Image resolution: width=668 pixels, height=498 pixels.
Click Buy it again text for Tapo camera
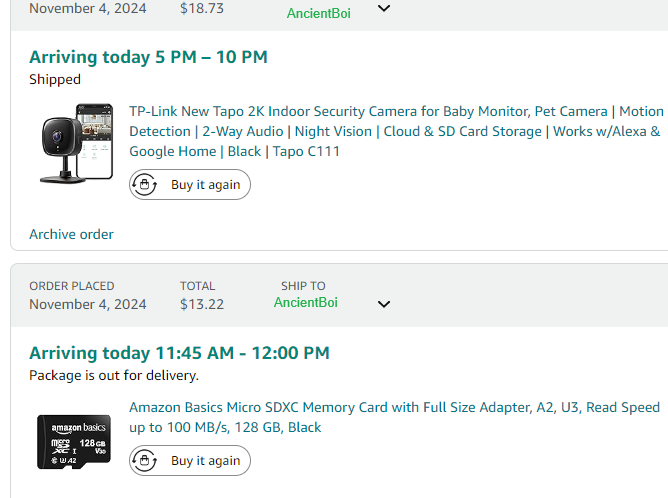[206, 184]
